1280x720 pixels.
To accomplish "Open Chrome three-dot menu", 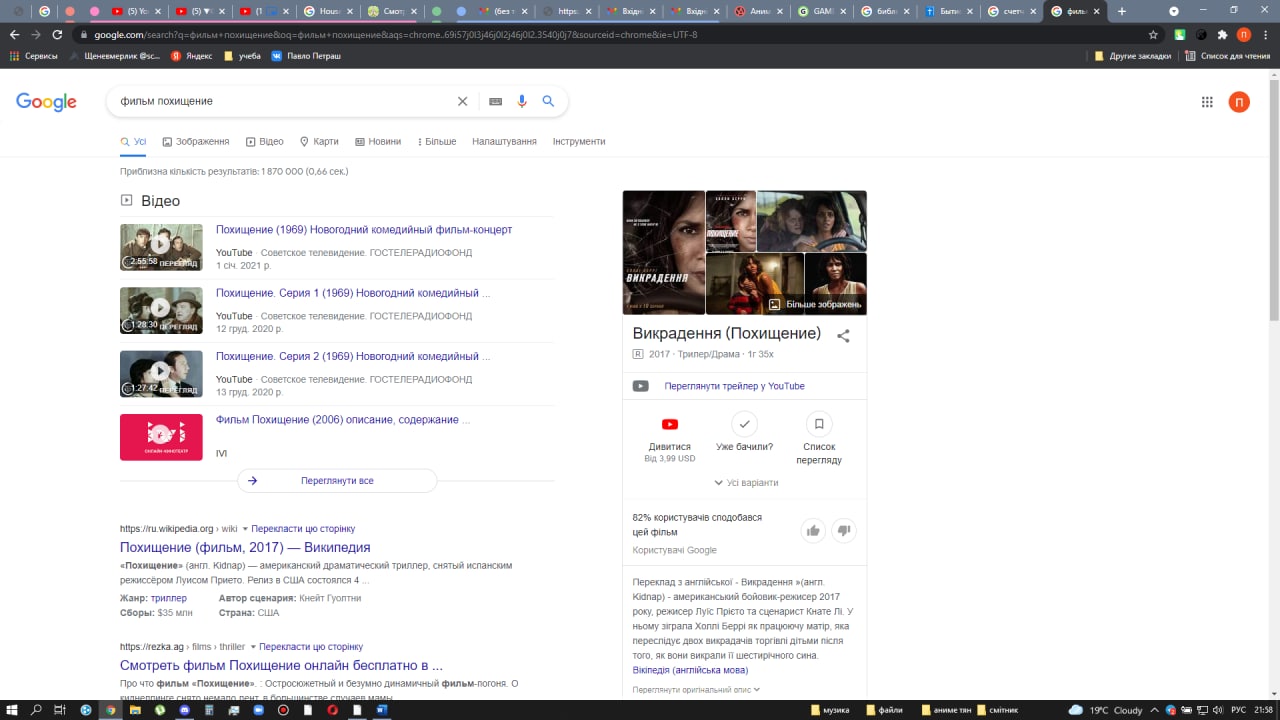I will pyautogui.click(x=1265, y=34).
